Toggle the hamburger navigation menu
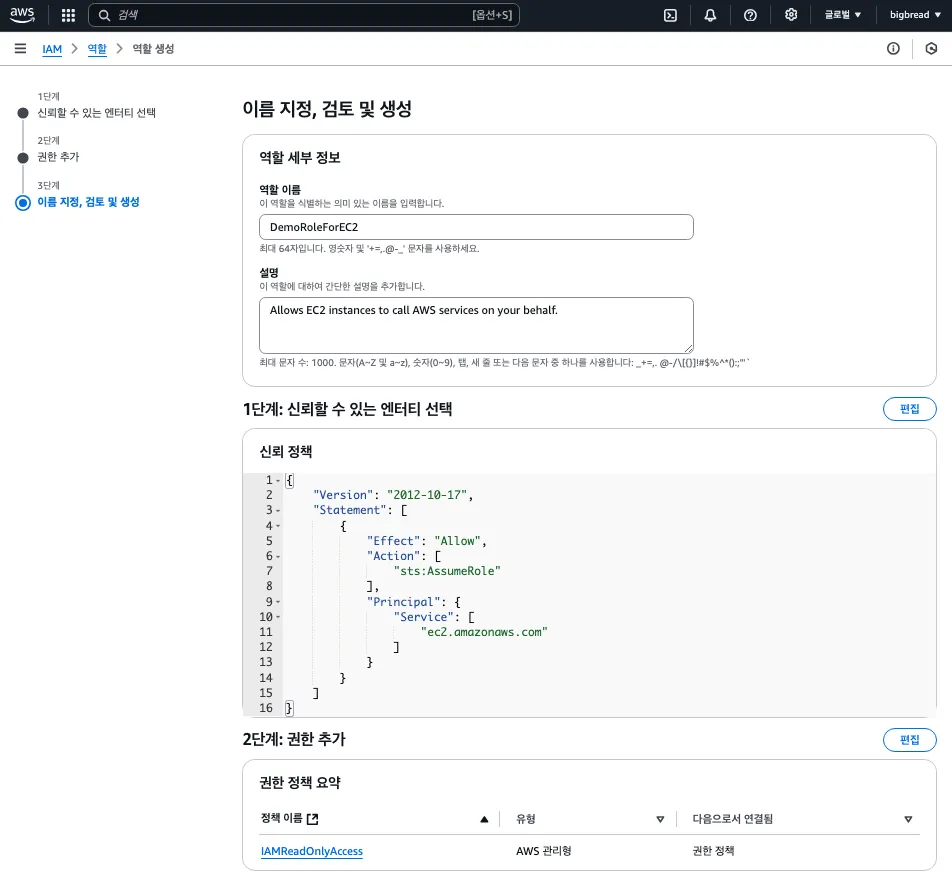The image size is (952, 882). (20, 49)
